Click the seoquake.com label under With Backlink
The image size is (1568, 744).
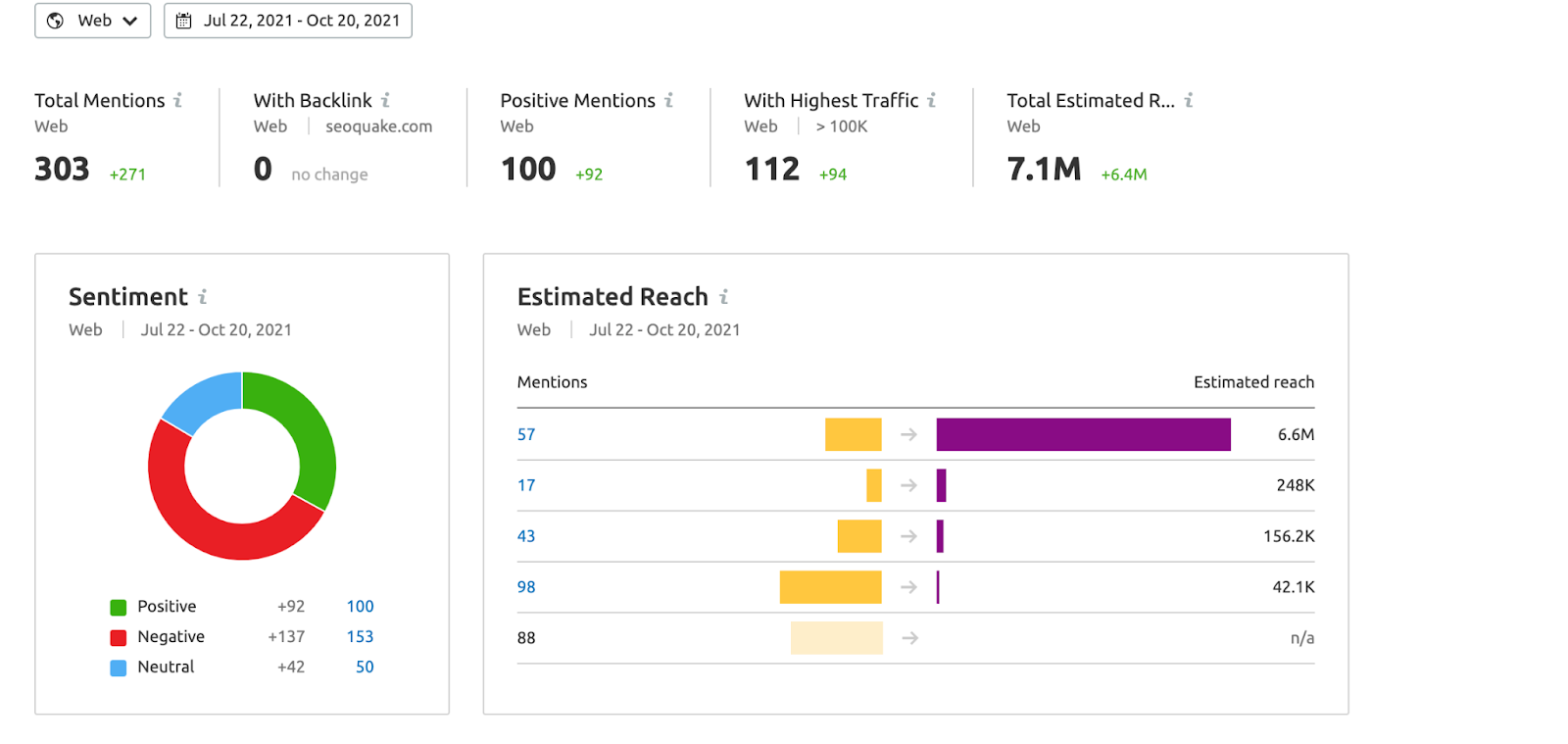tap(378, 126)
